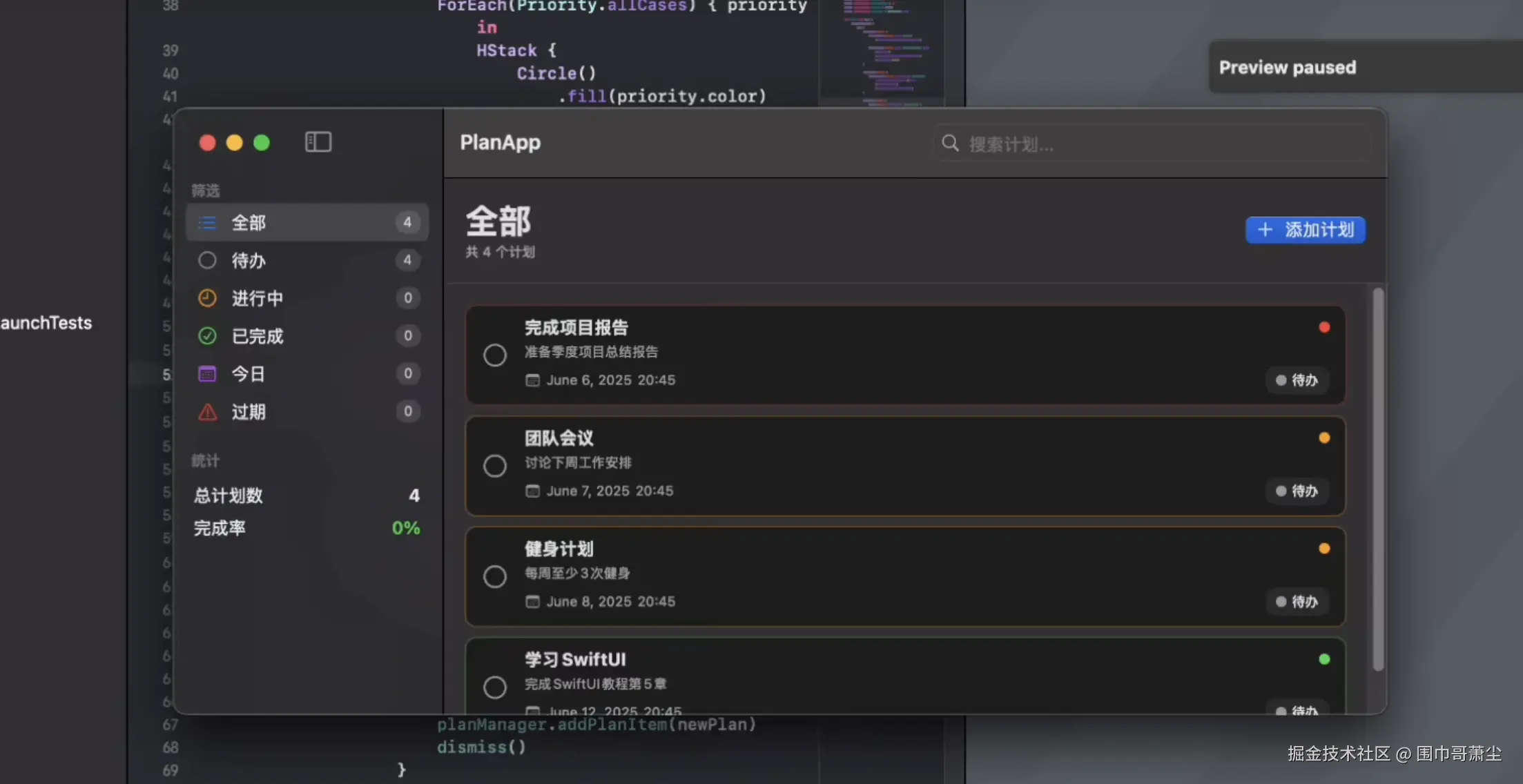Click the 添加计划 button
This screenshot has width=1523, height=784.
tap(1306, 230)
